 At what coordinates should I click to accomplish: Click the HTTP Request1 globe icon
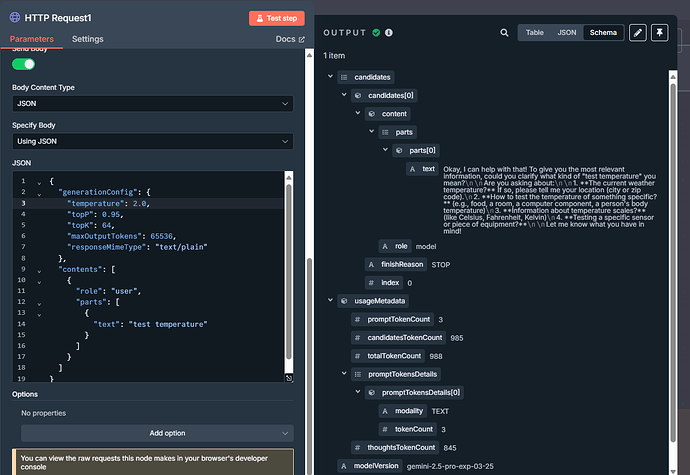point(15,18)
